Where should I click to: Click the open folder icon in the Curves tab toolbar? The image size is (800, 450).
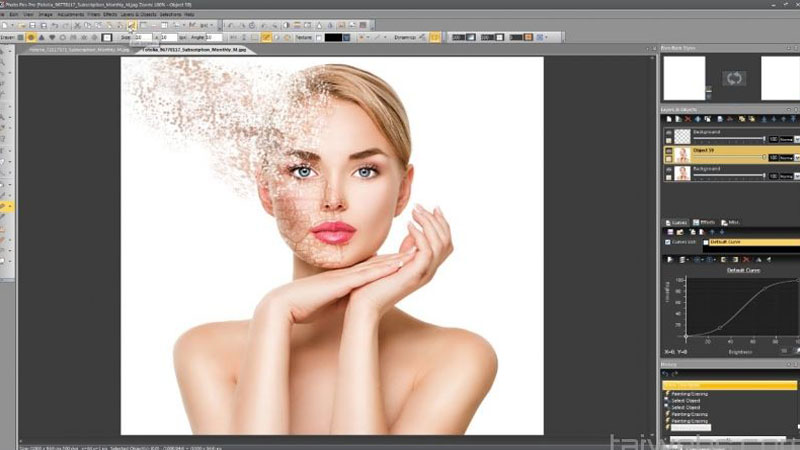(x=680, y=232)
